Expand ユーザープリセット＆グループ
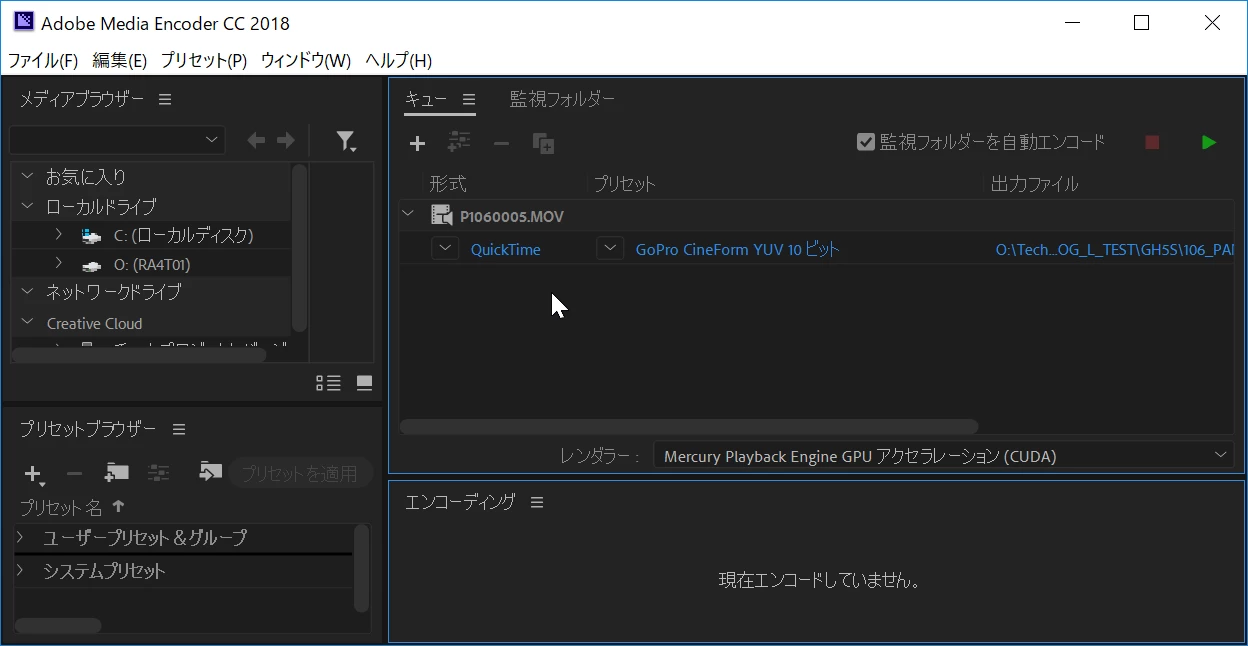 pyautogui.click(x=21, y=538)
